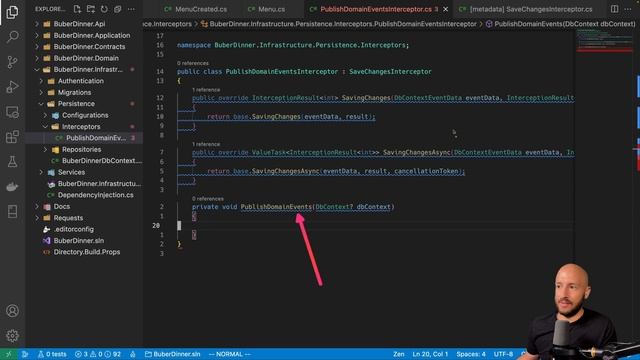Click 1 reference above SavingChangesAsync
The width and height of the screenshot is (640, 360).
pyautogui.click(x=206, y=144)
